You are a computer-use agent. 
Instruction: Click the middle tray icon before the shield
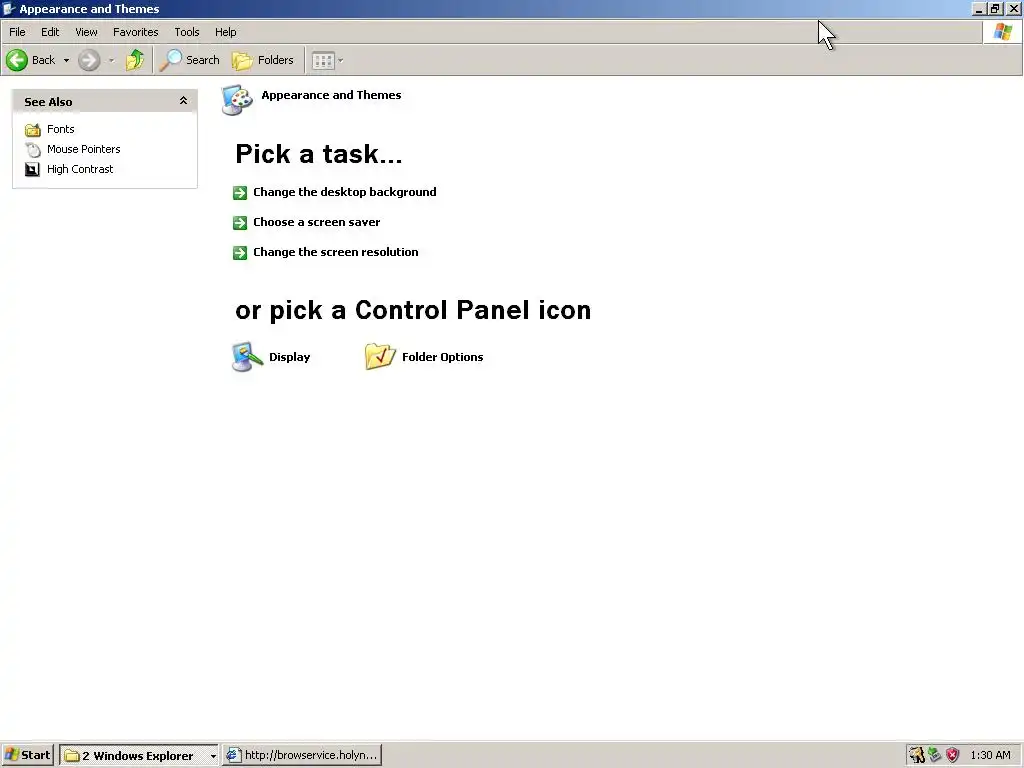tap(935, 755)
